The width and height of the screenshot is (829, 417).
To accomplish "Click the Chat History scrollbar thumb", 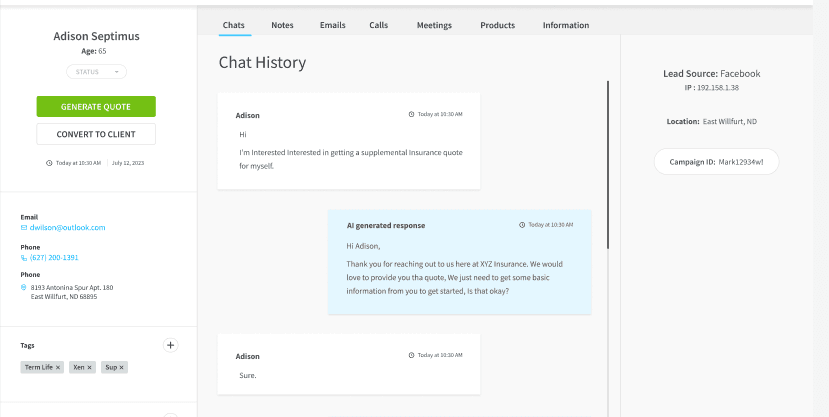I will point(608,164).
